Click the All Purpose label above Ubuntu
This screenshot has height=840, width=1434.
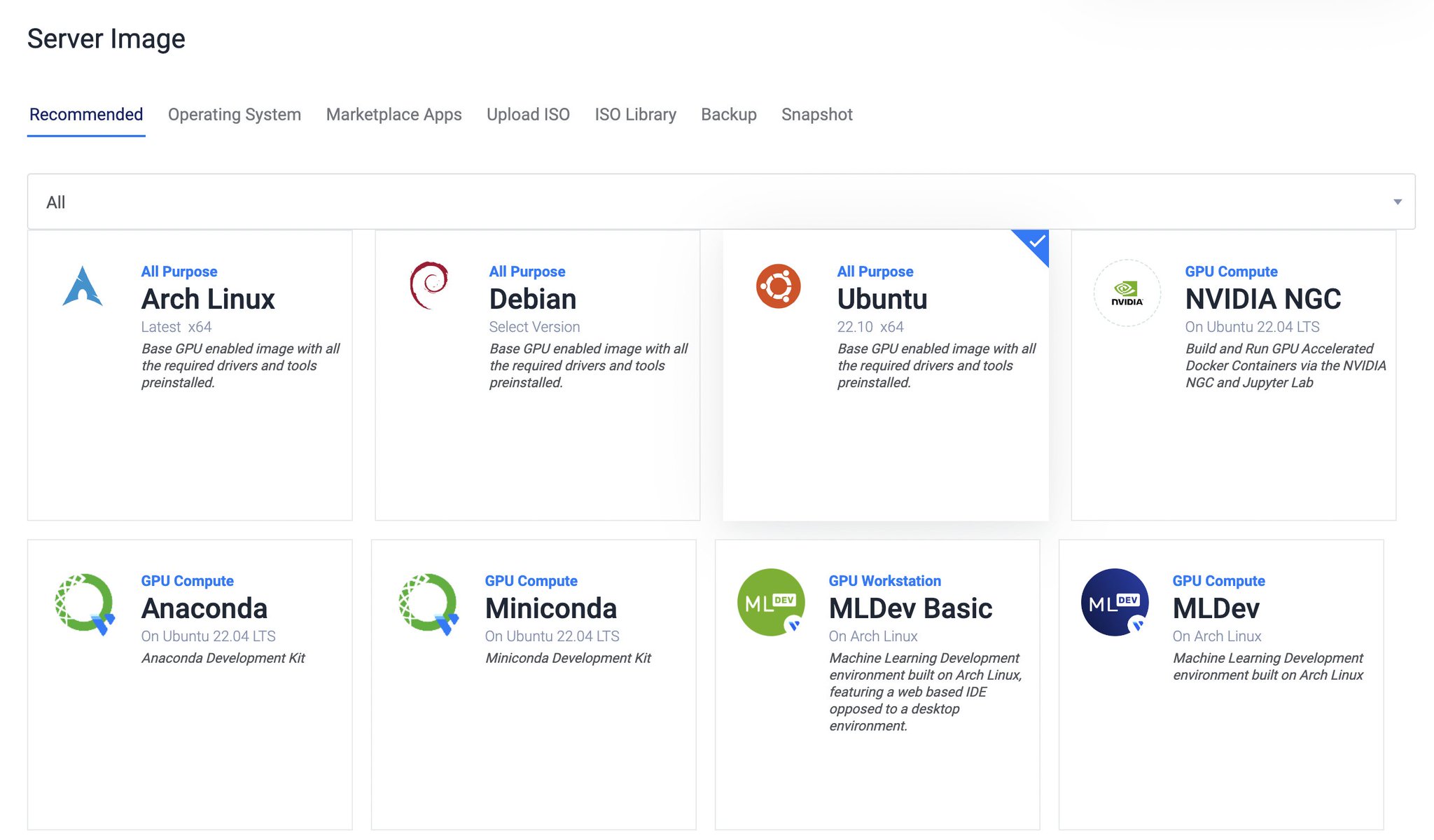pos(875,272)
